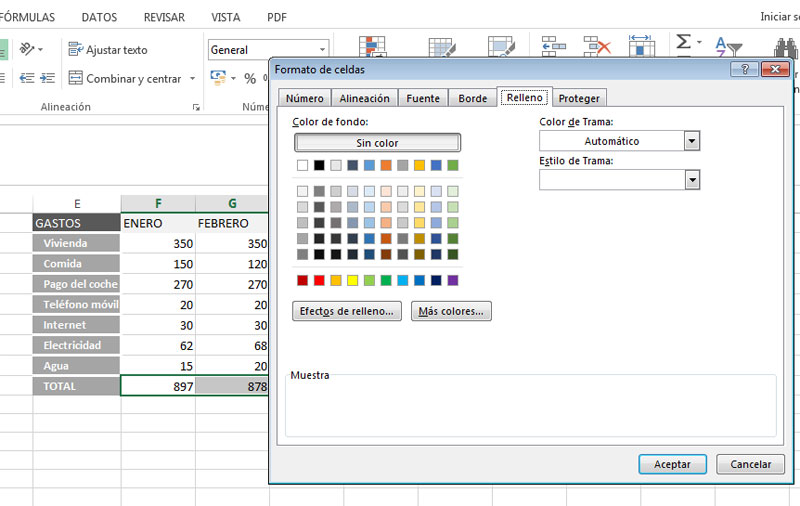Click the Sin color button
This screenshot has width=800, height=506.
tap(378, 143)
